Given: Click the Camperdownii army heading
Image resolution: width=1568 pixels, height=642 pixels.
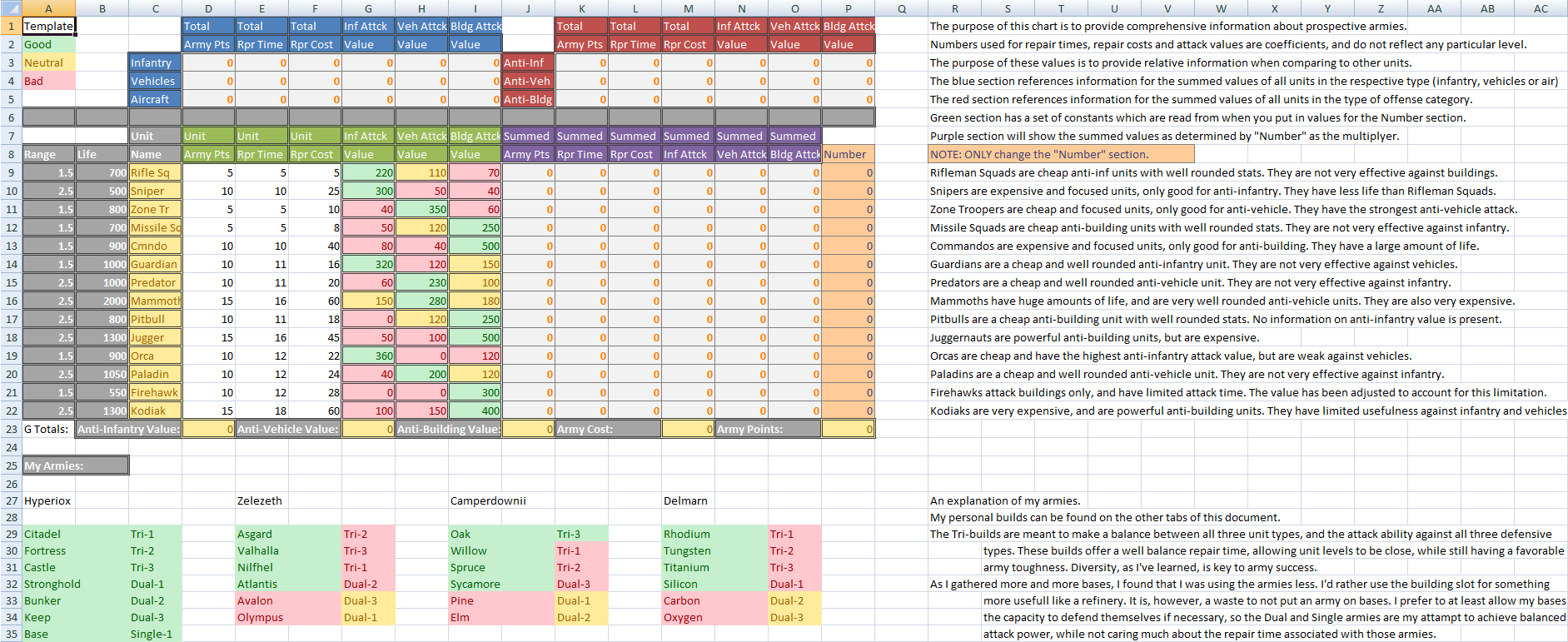Looking at the screenshot, I should [488, 500].
